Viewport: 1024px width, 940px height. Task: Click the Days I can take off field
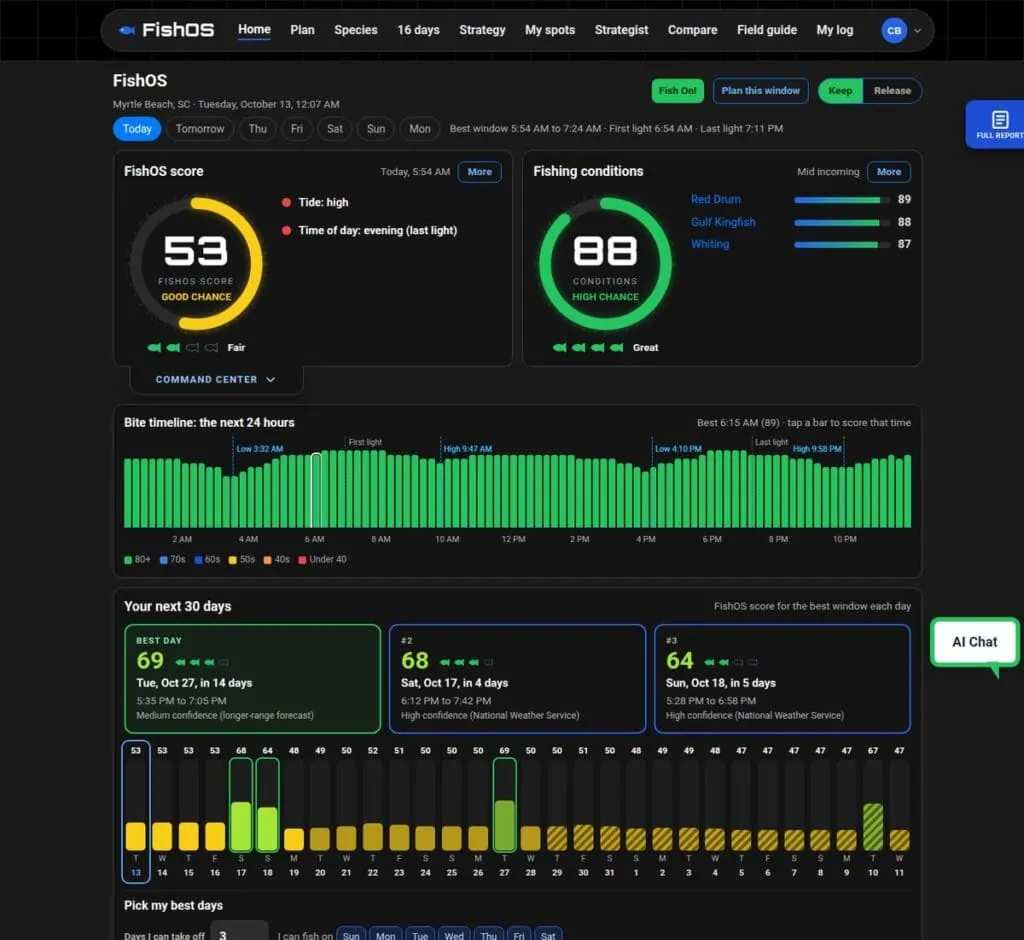(240, 932)
